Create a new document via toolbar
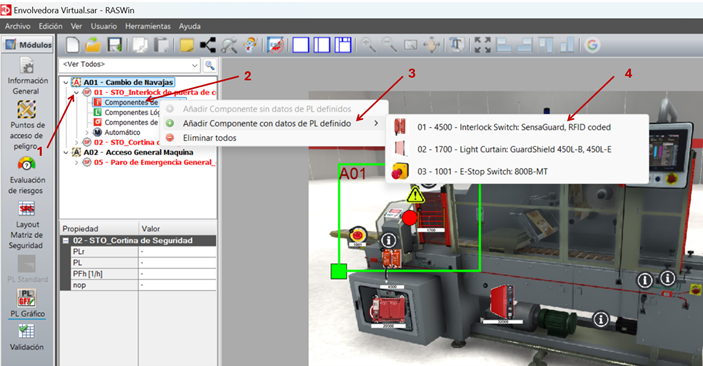The height and width of the screenshot is (366, 703). [73, 45]
